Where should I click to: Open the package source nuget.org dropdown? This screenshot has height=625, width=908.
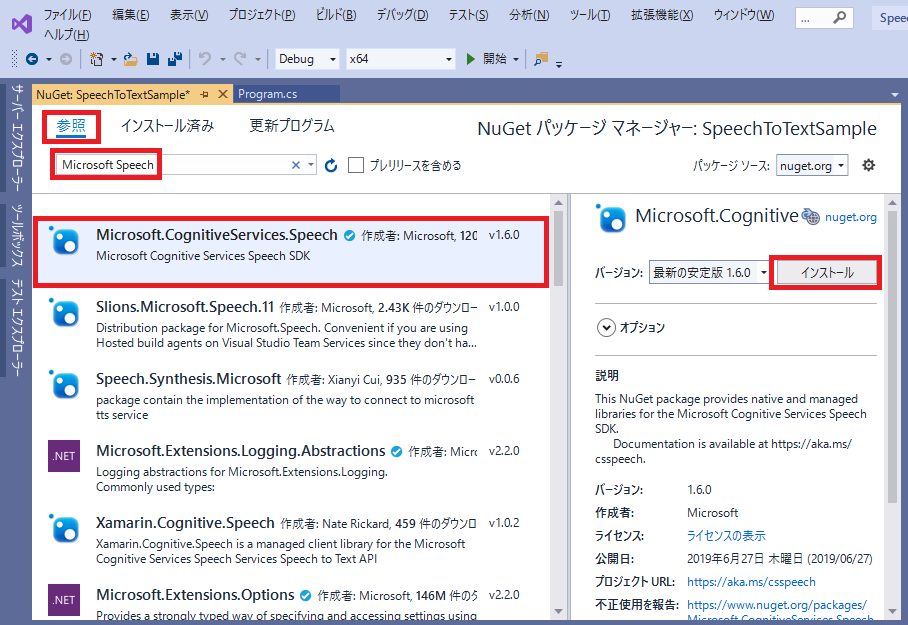812,166
